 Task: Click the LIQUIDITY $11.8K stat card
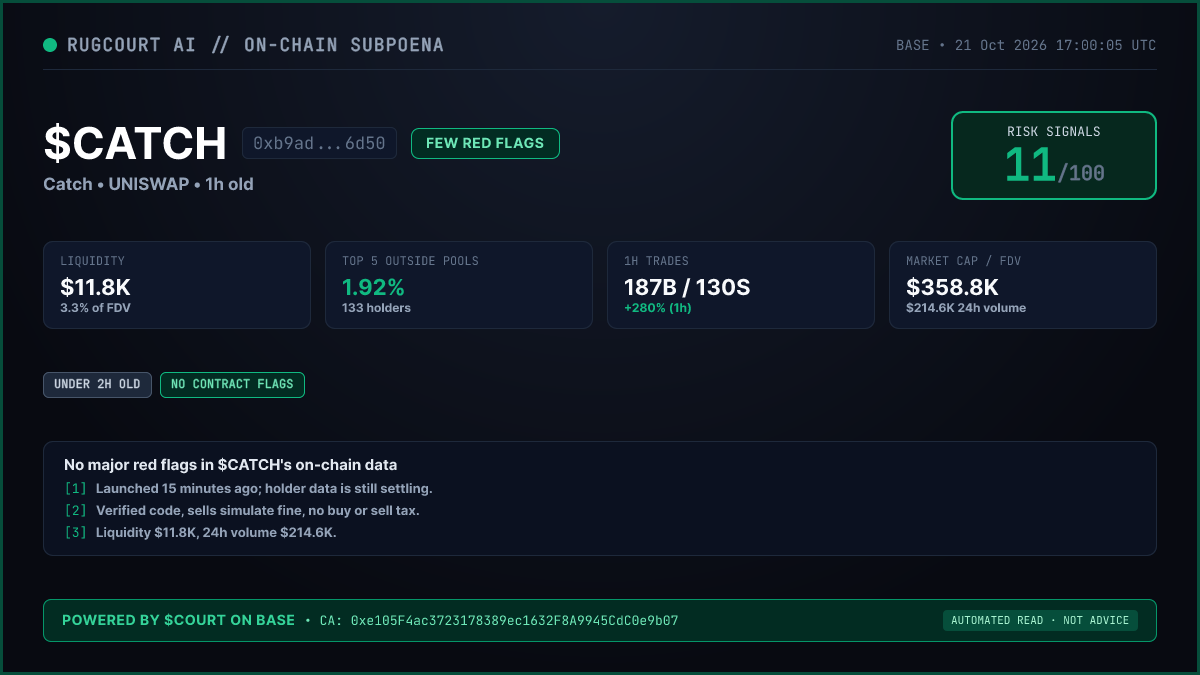177,285
